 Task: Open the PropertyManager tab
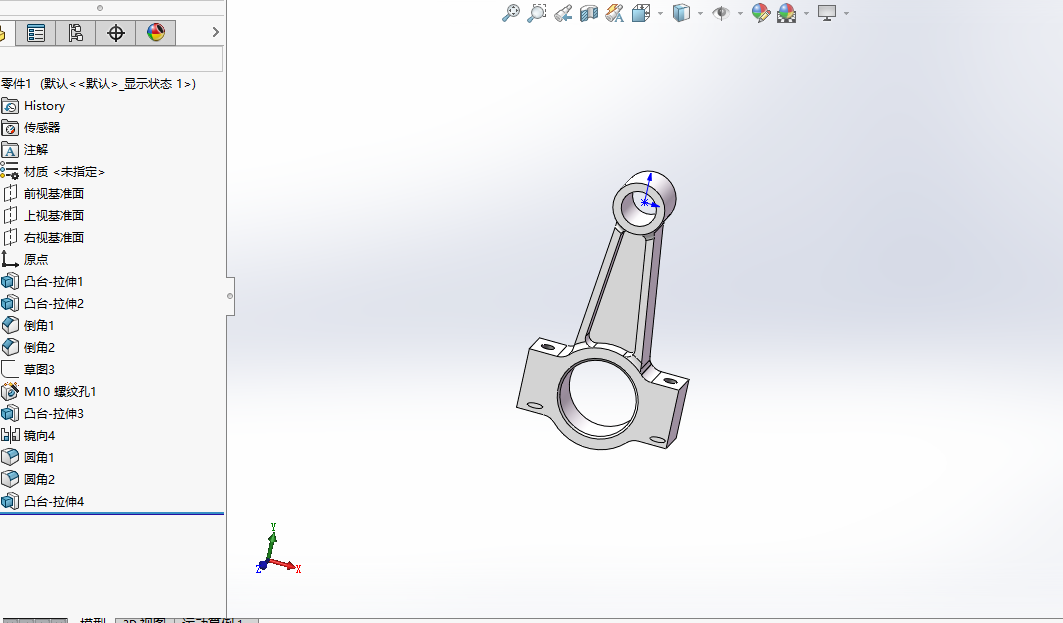point(36,33)
